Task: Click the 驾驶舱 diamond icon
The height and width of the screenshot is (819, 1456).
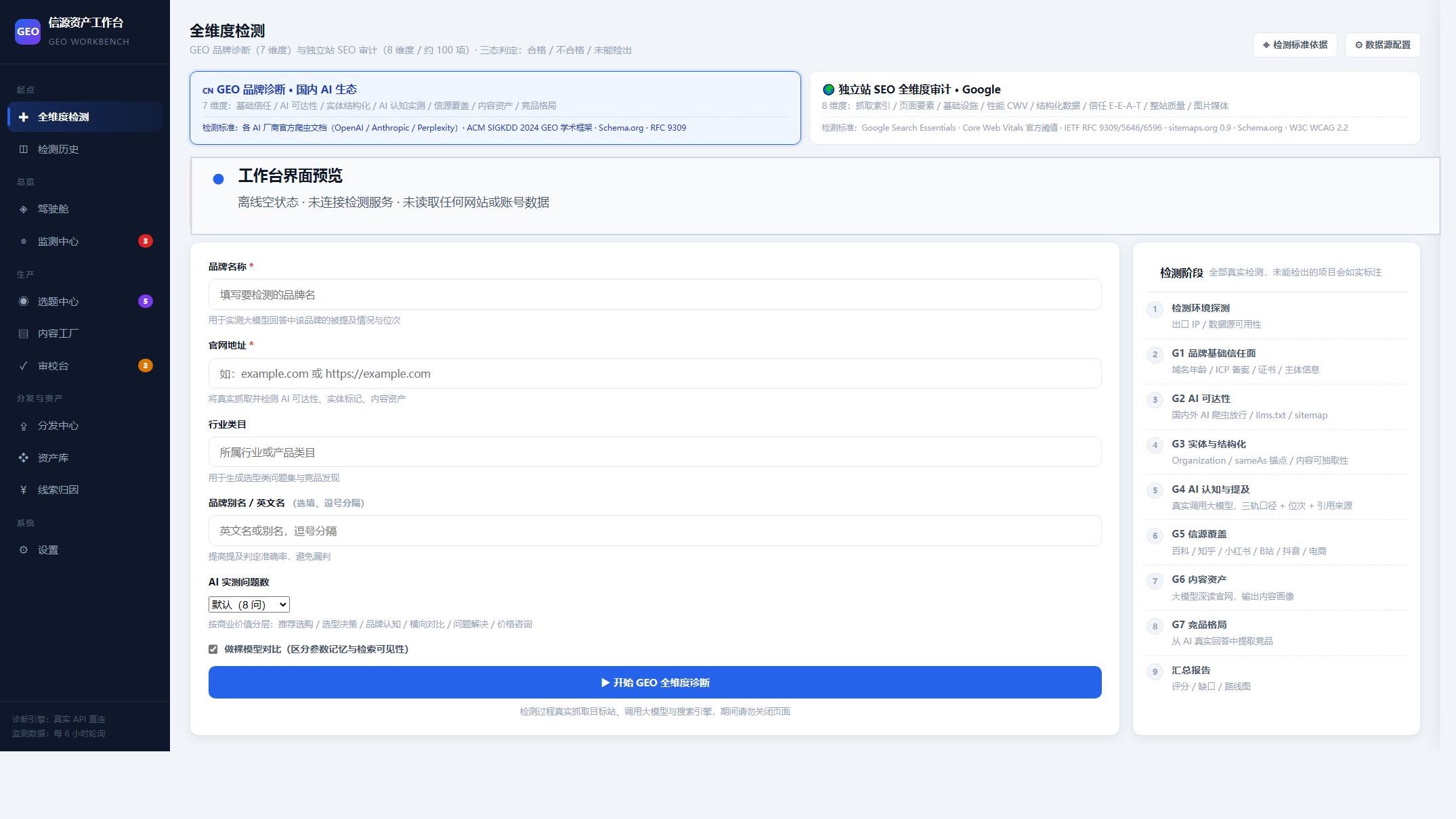Action: point(24,209)
